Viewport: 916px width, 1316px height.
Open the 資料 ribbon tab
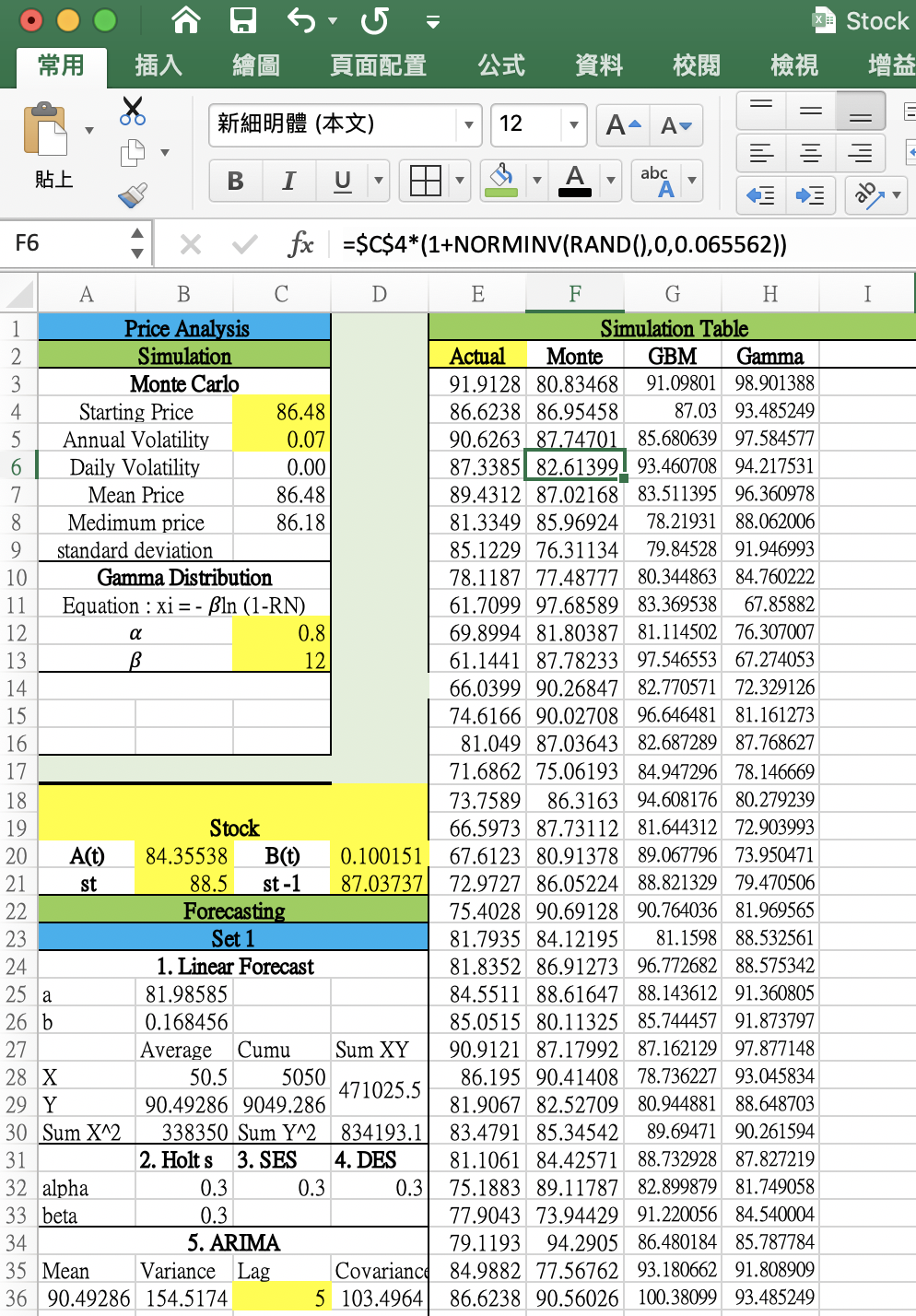click(599, 65)
